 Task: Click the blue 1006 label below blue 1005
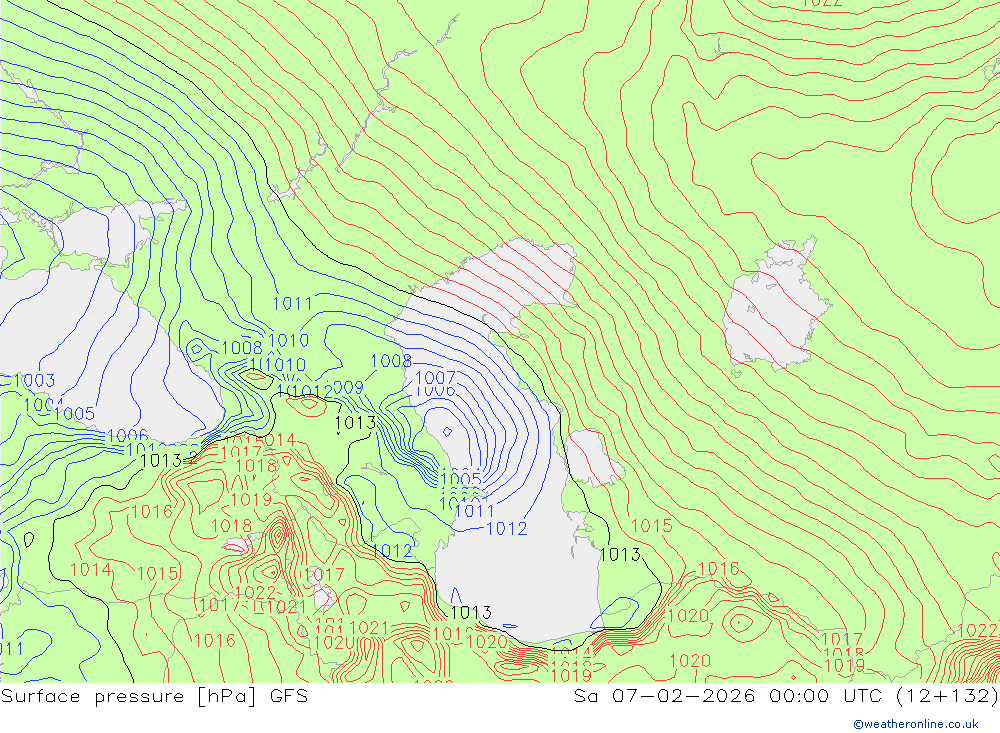coord(128,436)
